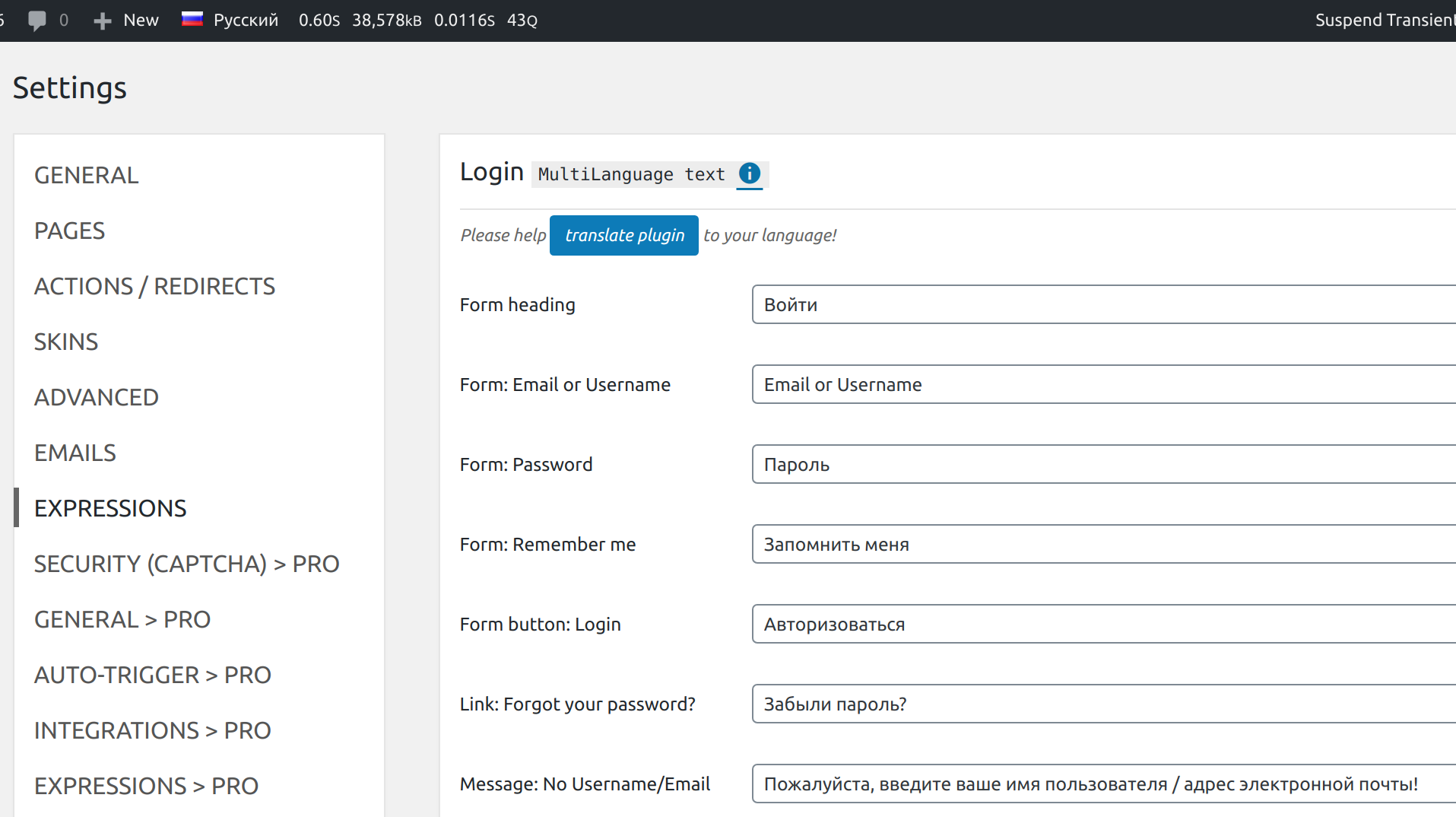1456x817 pixels.
Task: Open the PAGES tab
Action: pyautogui.click(x=69, y=230)
